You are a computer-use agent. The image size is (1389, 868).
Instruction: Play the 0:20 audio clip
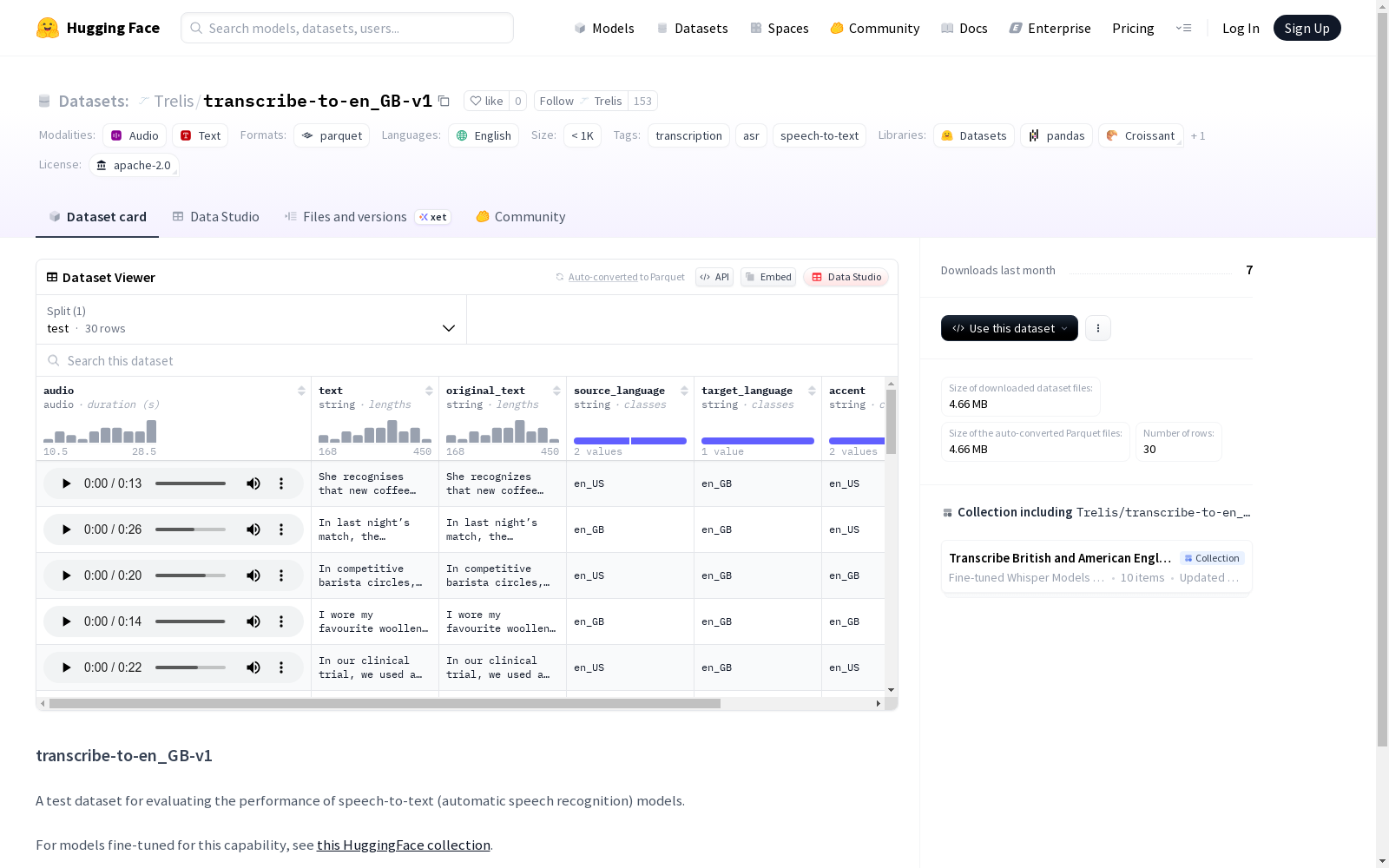tap(66, 575)
